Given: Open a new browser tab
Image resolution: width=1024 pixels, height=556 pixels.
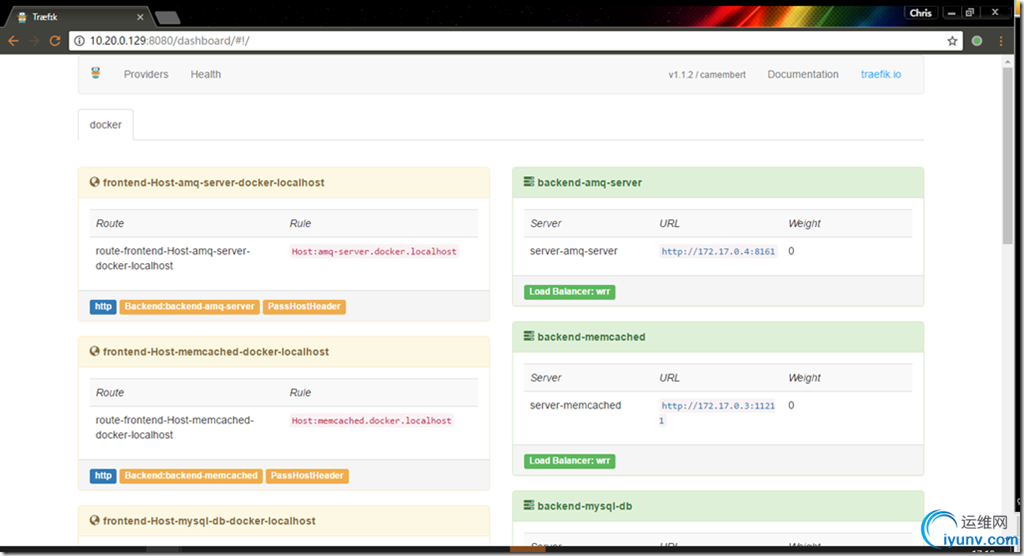Looking at the screenshot, I should point(167,18).
